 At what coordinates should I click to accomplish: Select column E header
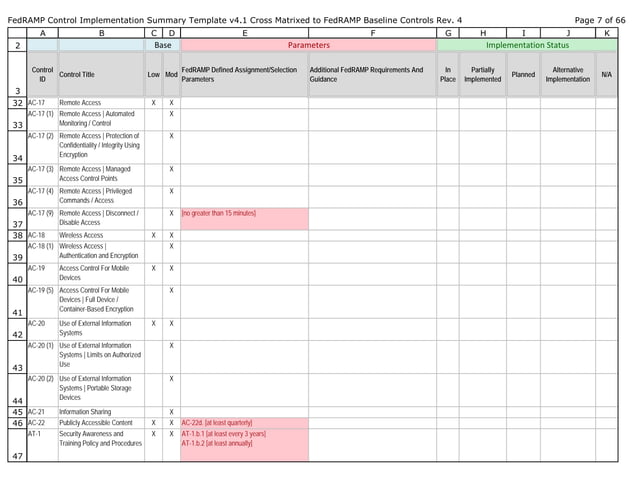tap(245, 33)
